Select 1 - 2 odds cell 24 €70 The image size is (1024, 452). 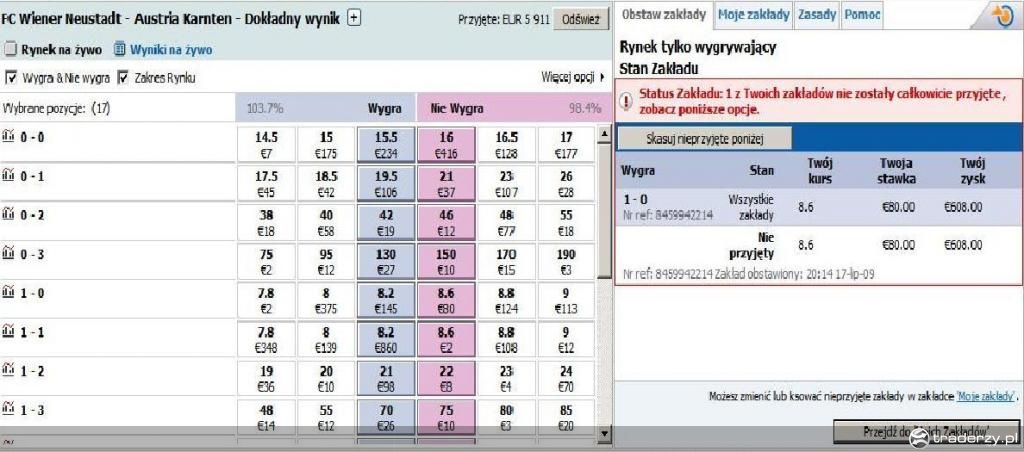pyautogui.click(x=566, y=378)
